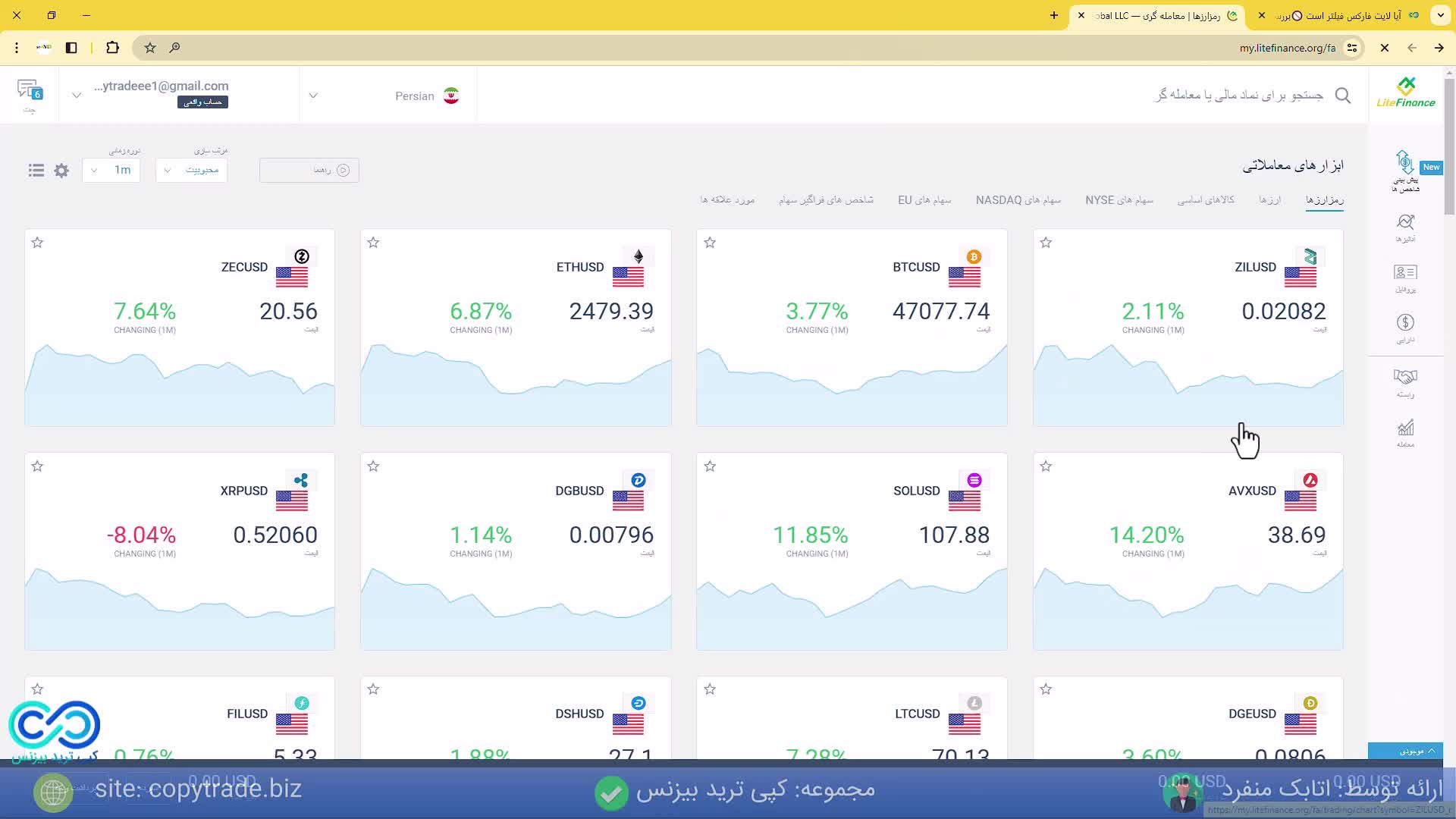Open the 1m timeframe dropdown

coord(111,170)
